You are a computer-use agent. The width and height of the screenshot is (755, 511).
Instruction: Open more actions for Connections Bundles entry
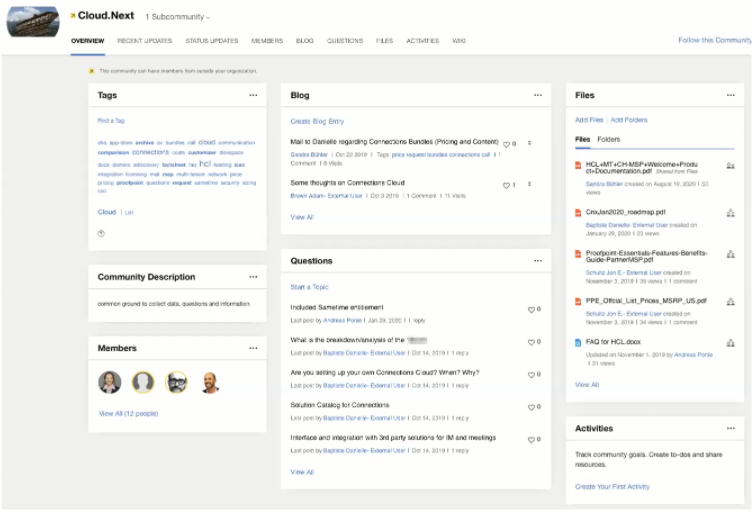click(x=529, y=143)
